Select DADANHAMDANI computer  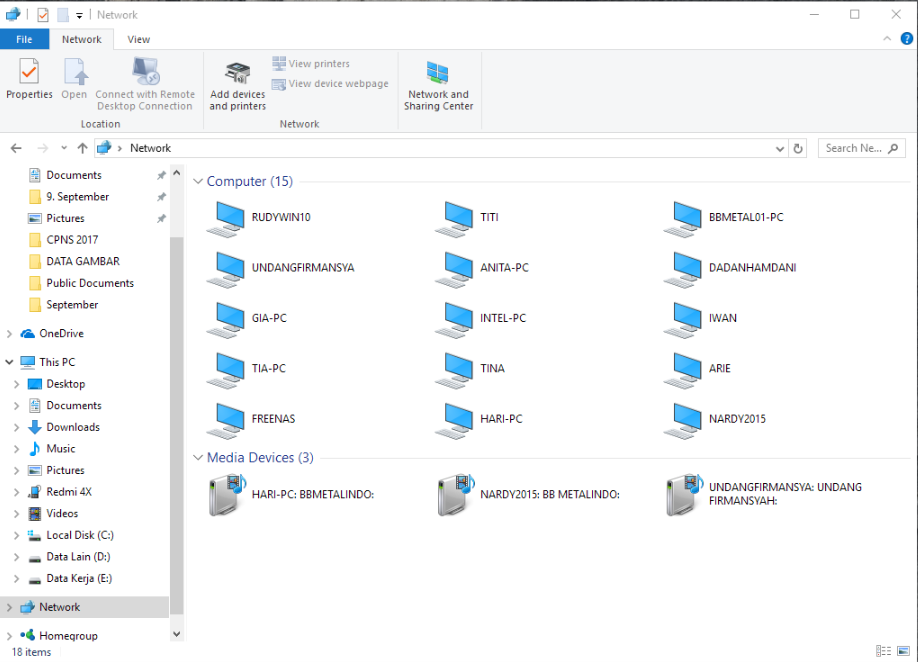[730, 269]
